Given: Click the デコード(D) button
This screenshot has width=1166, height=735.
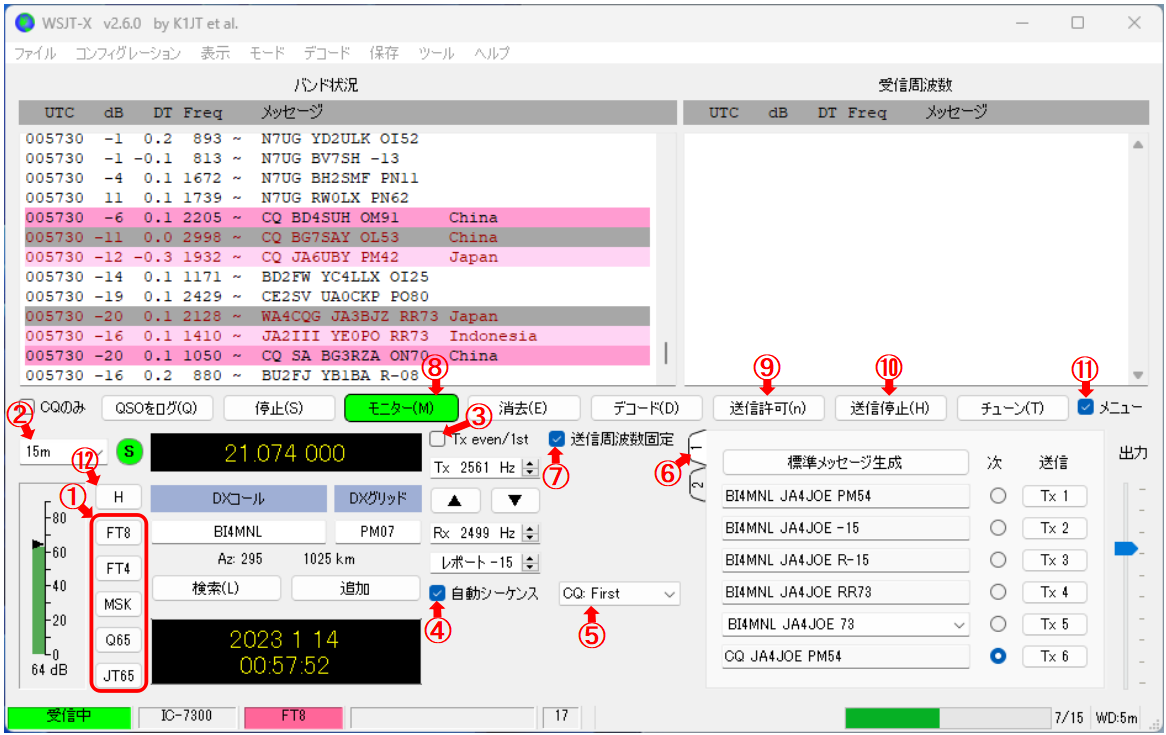Looking at the screenshot, I should [646, 408].
